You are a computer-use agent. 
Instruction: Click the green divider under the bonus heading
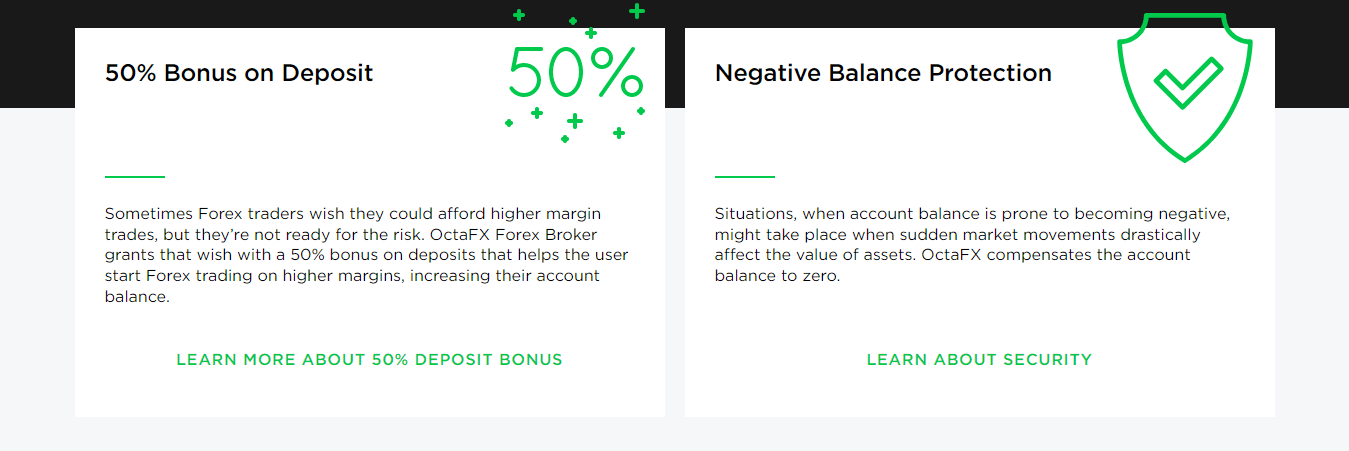(x=134, y=177)
